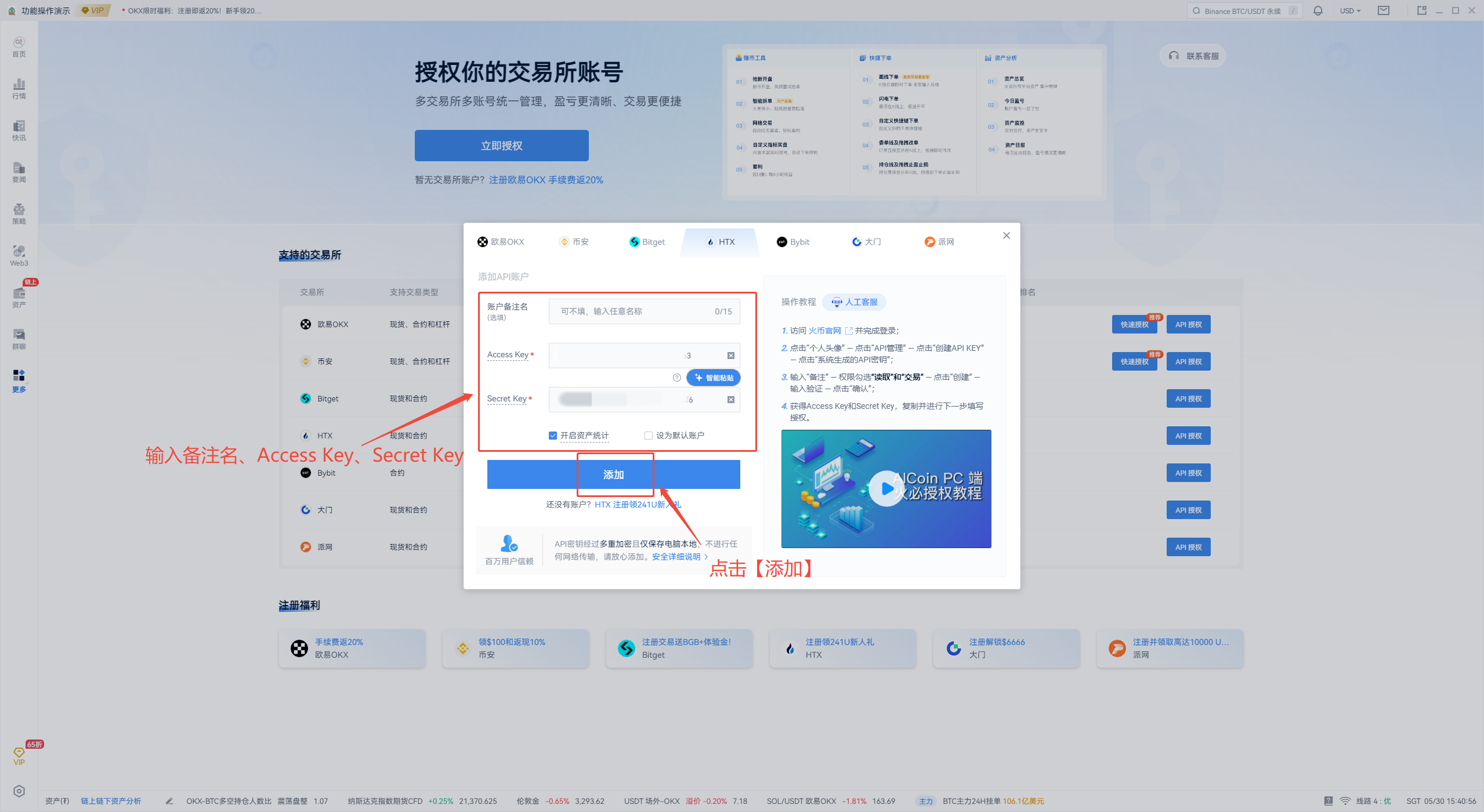Screen dimensions: 1484x812
Task: Open the 策略 strategy sidebar icon
Action: [x=19, y=214]
